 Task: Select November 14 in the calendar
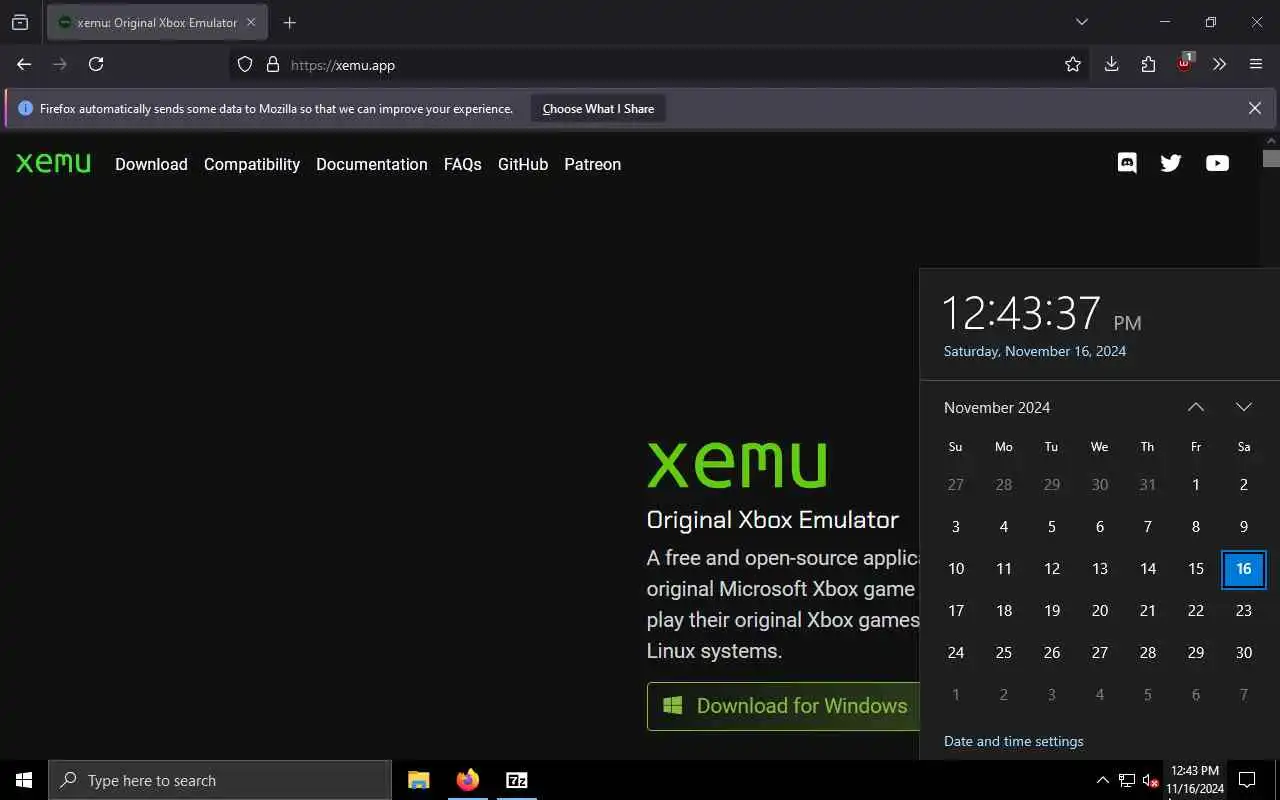[1148, 569]
